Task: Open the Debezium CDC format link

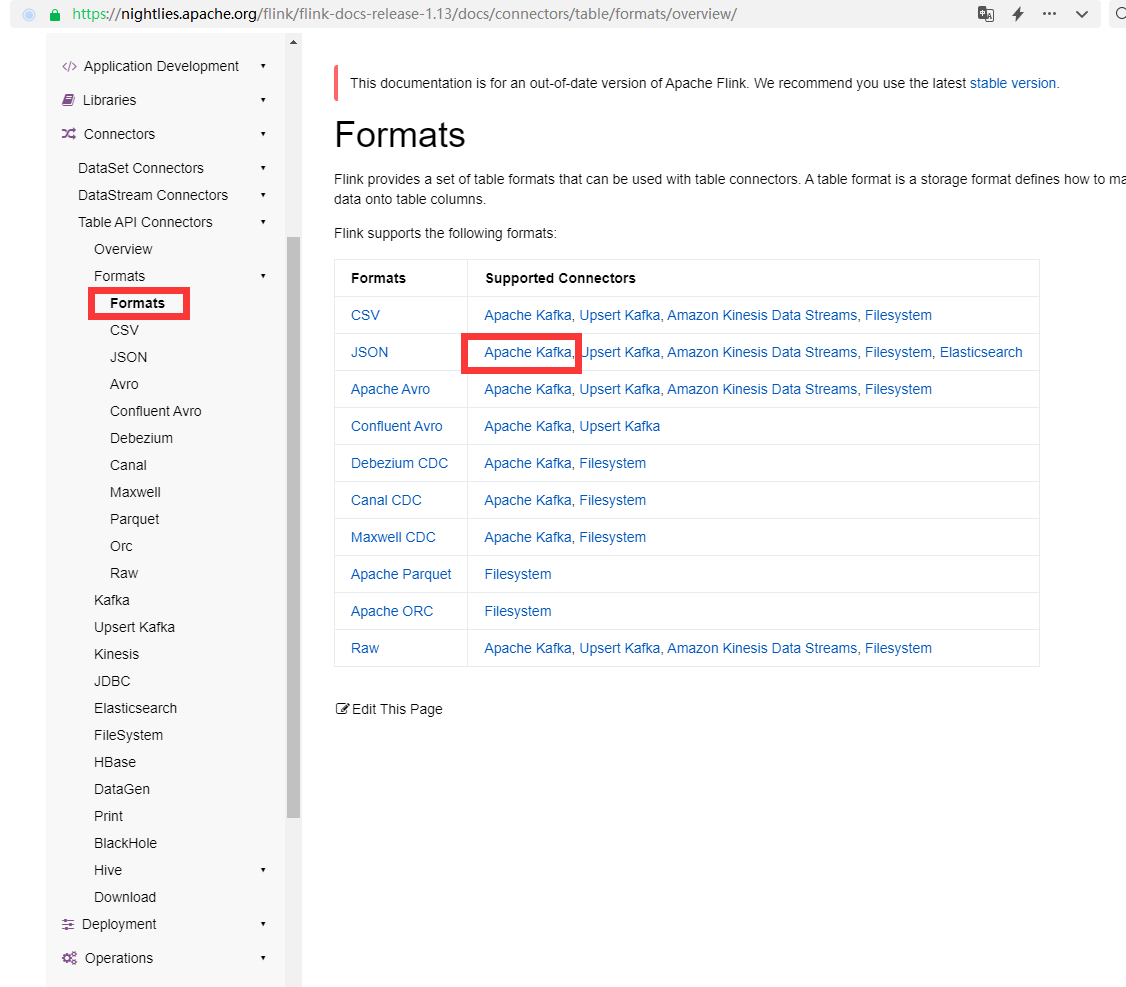Action: point(399,463)
